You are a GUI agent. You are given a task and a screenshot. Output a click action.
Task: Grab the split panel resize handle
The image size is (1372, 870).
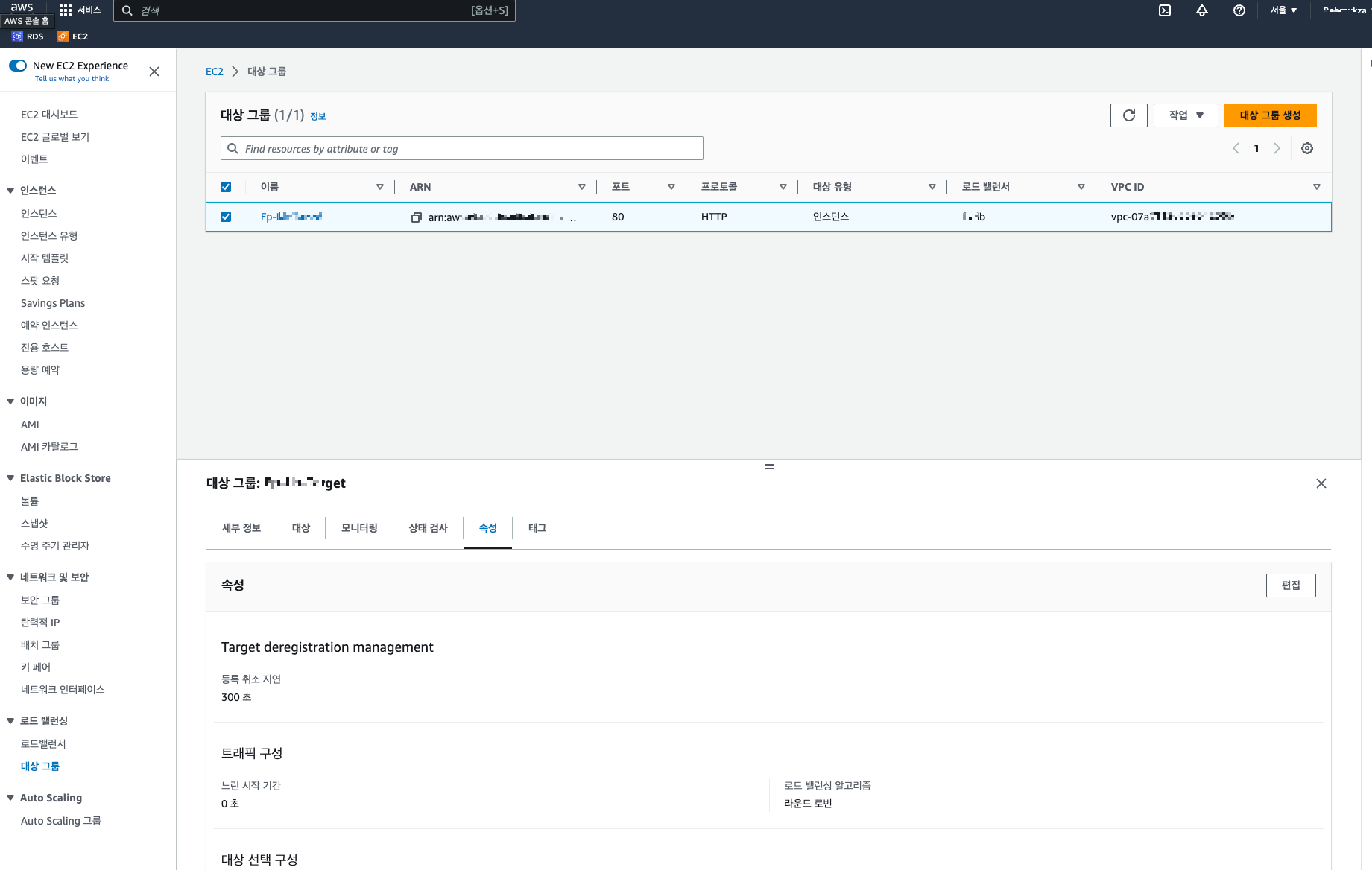(x=769, y=466)
